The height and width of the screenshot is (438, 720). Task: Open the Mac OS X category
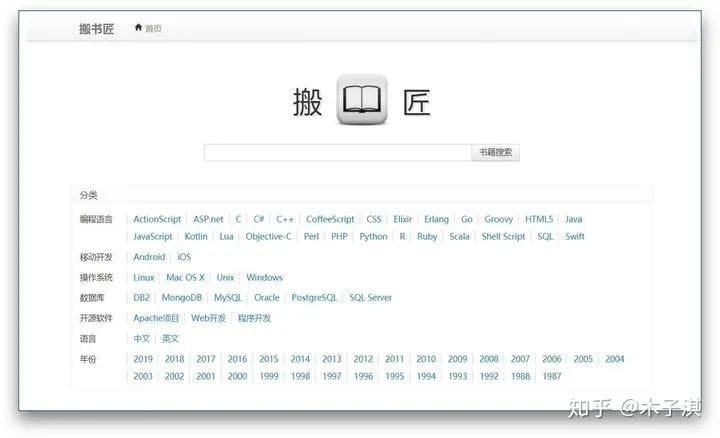point(186,277)
